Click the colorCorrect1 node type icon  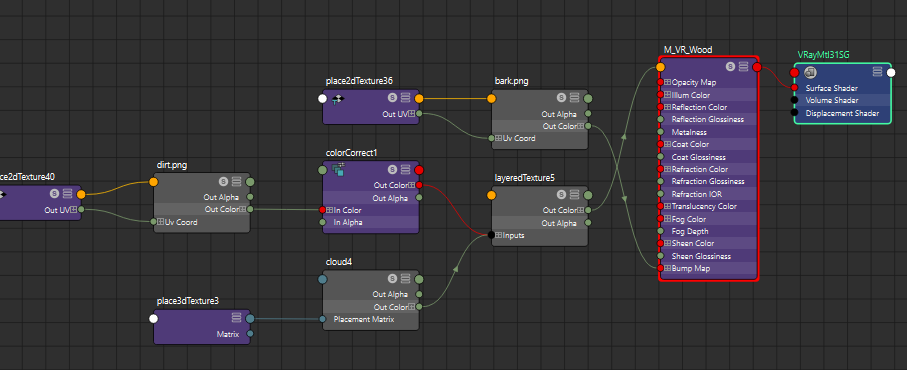click(x=338, y=169)
